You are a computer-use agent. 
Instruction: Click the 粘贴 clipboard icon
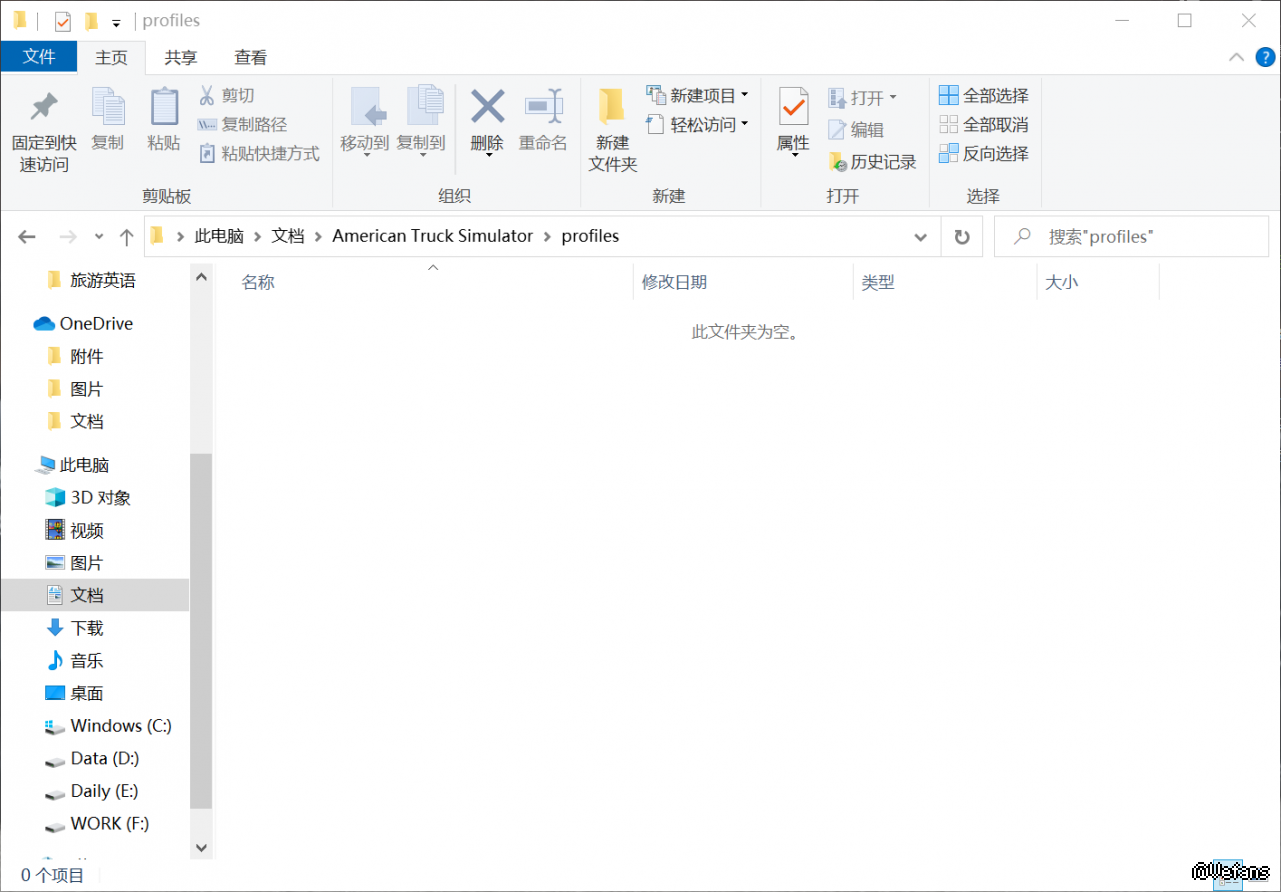pos(163,107)
